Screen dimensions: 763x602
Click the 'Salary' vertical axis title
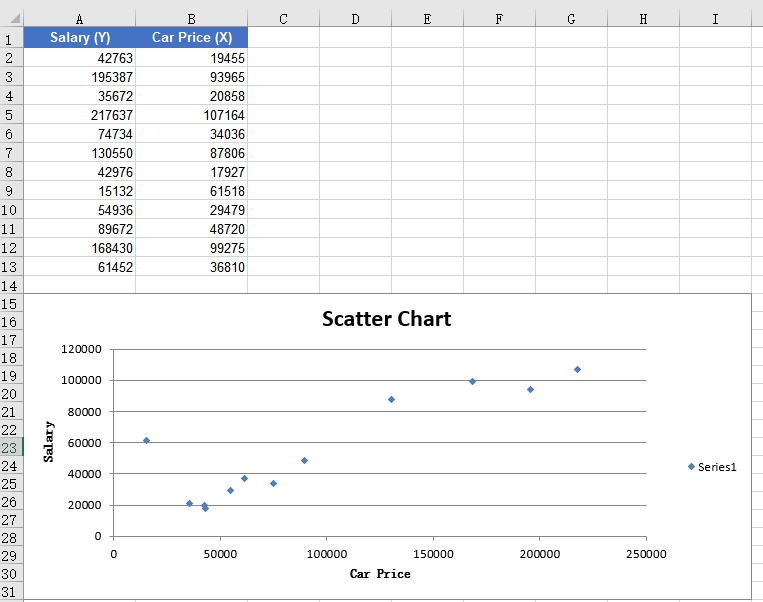pyautogui.click(x=48, y=441)
